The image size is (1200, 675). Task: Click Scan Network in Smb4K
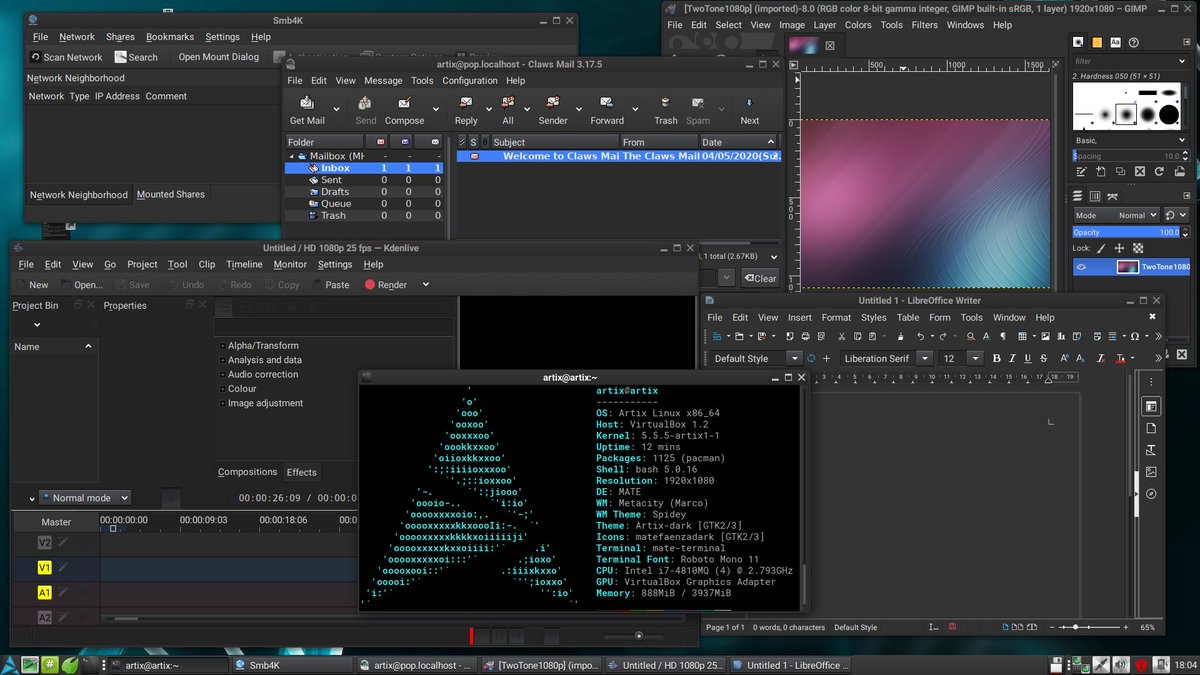pos(66,57)
